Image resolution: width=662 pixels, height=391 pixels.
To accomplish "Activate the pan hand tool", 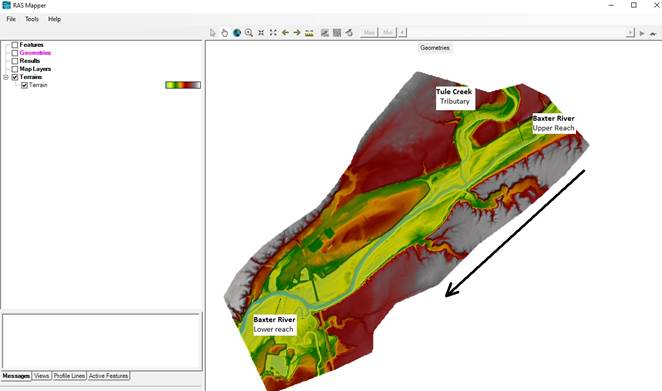I will click(x=224, y=33).
